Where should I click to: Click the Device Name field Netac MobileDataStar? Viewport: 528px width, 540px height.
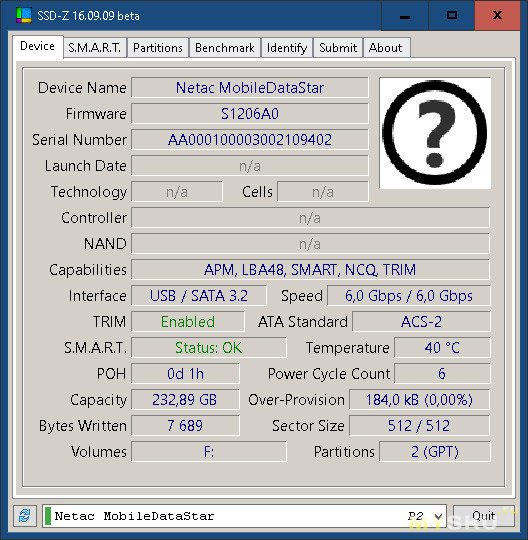pyautogui.click(x=250, y=88)
